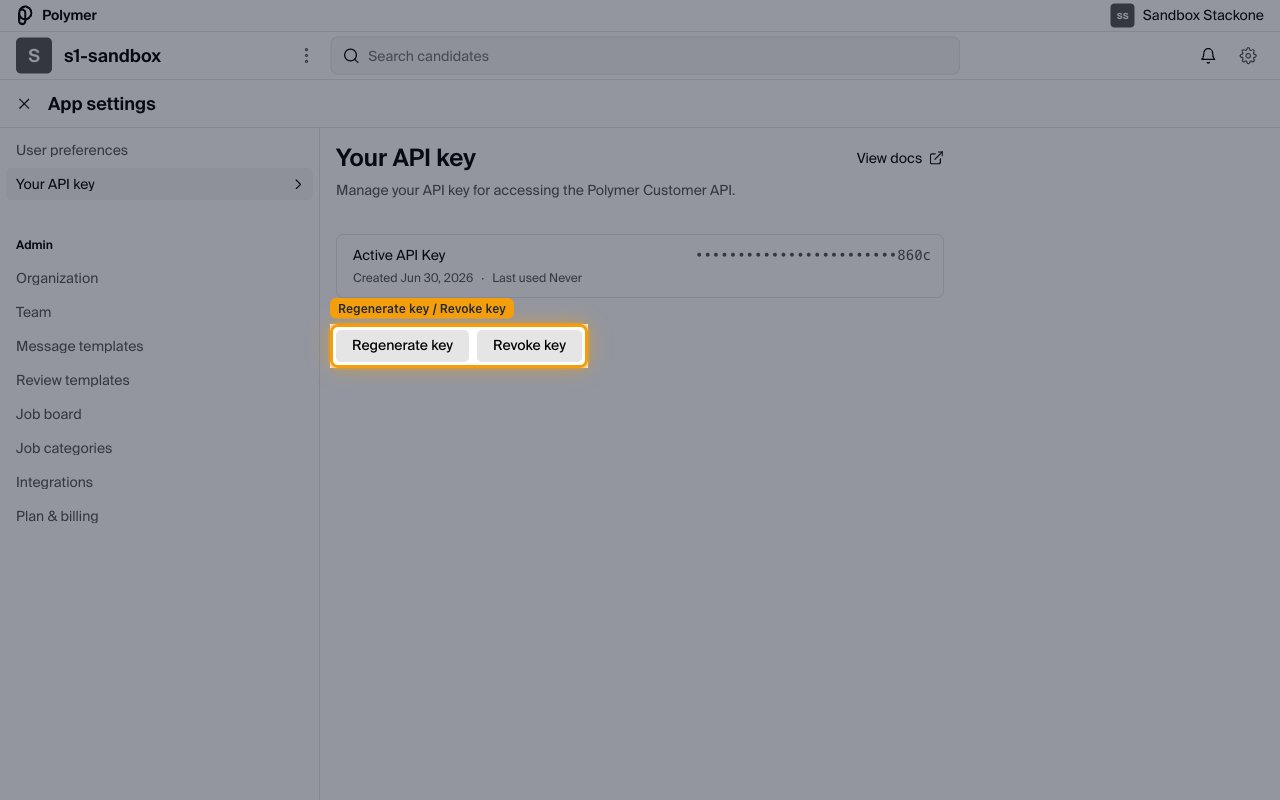Click the chevron next to Your API key
This screenshot has width=1280, height=800.
click(x=298, y=184)
